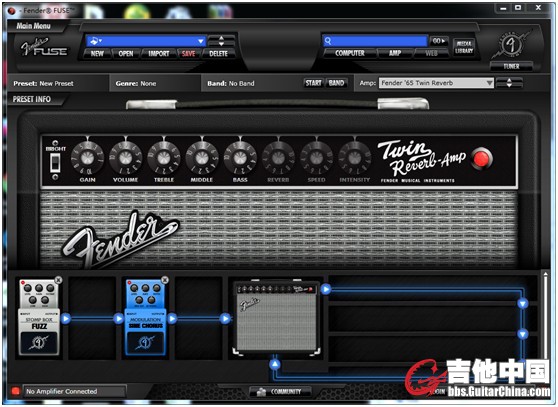The height and width of the screenshot is (407, 558).
Task: Click the output arrow right of amp thumbnail
Action: [x=326, y=289]
